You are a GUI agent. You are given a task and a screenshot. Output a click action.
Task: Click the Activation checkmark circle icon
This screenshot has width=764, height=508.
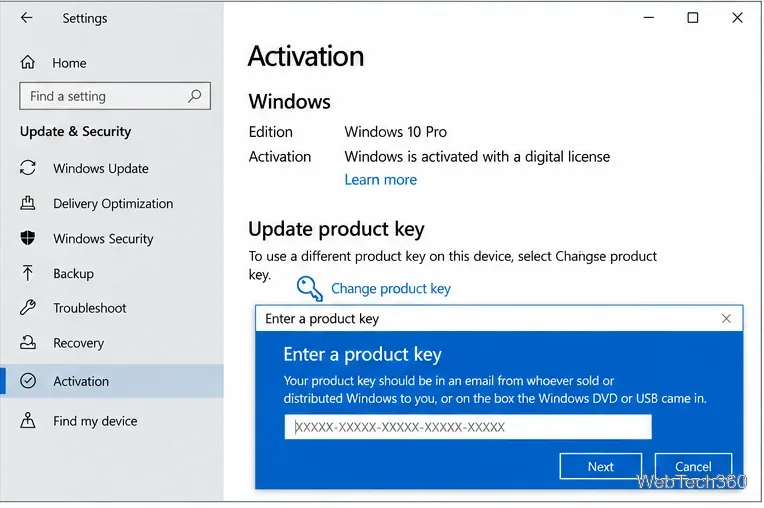[28, 381]
